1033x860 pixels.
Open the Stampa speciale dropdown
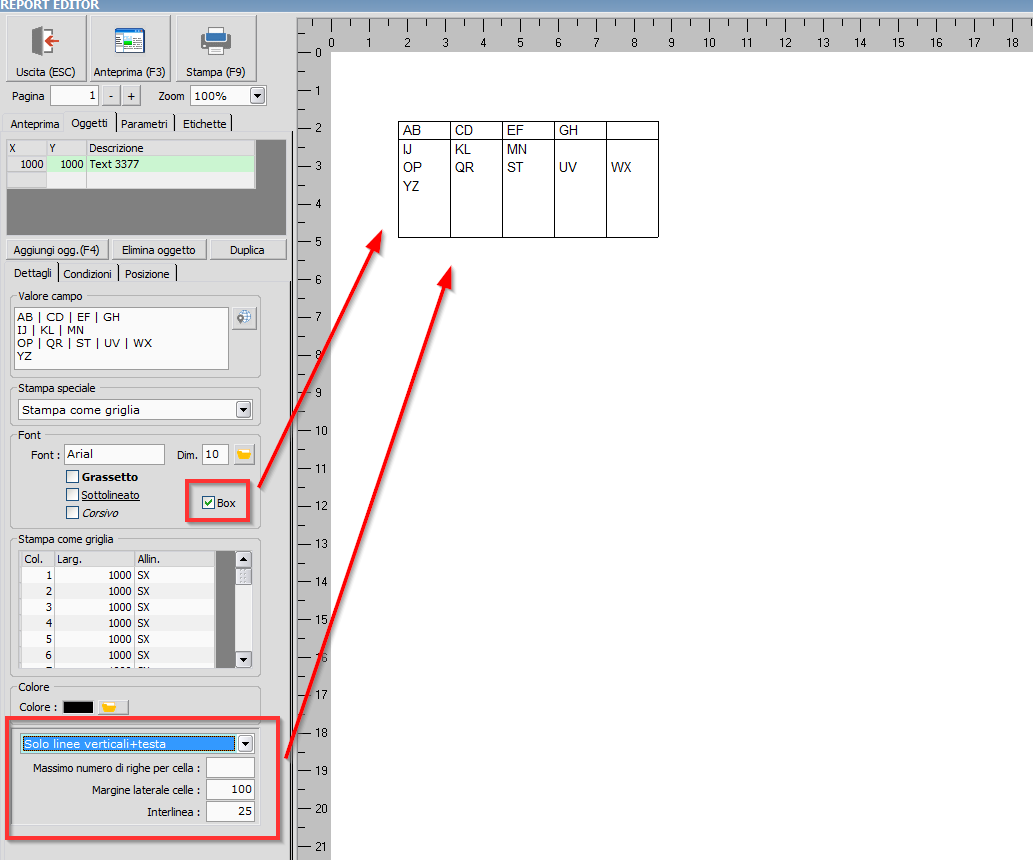[243, 410]
